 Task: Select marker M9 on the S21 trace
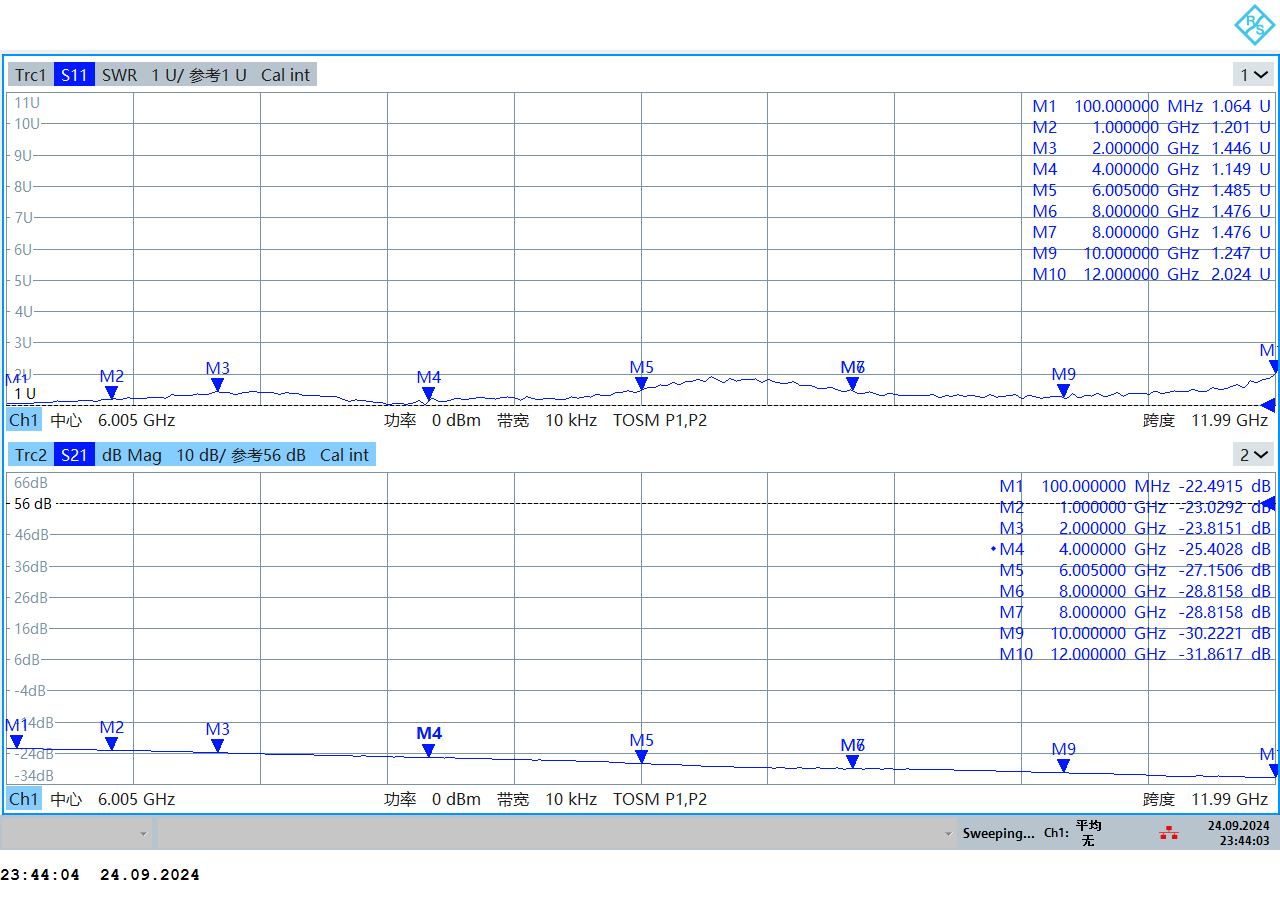[1063, 766]
